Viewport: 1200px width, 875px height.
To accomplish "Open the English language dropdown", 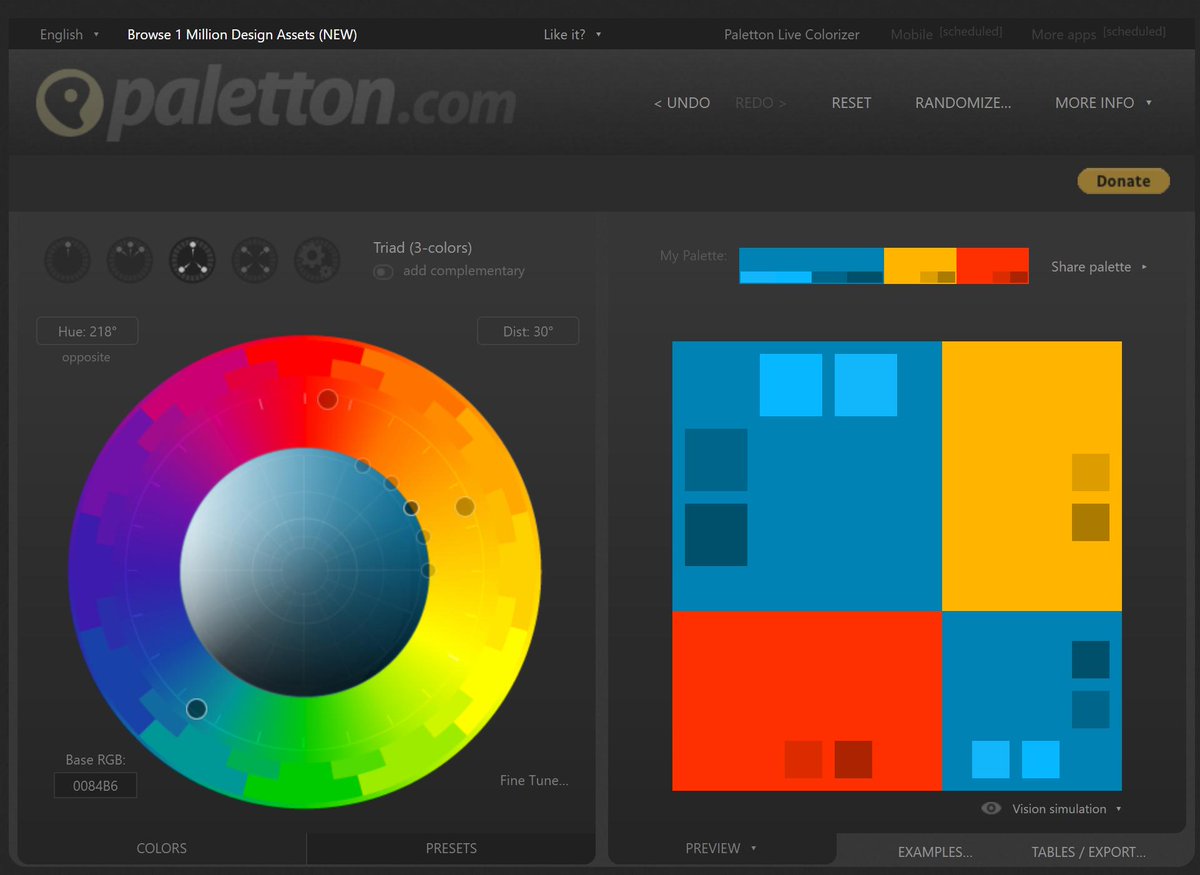I will tap(69, 34).
